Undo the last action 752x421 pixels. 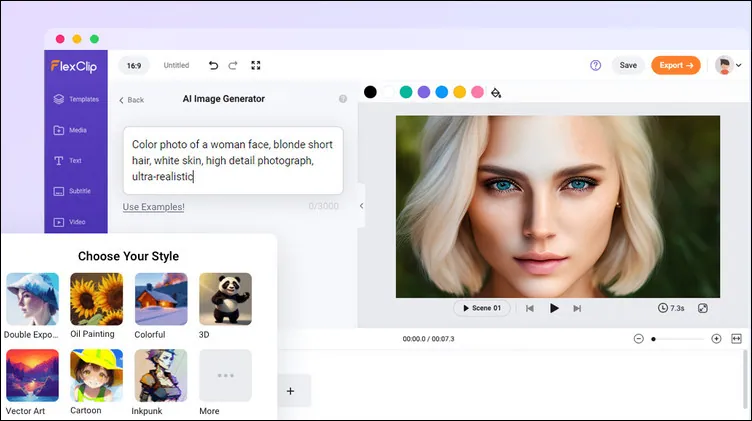(x=213, y=65)
